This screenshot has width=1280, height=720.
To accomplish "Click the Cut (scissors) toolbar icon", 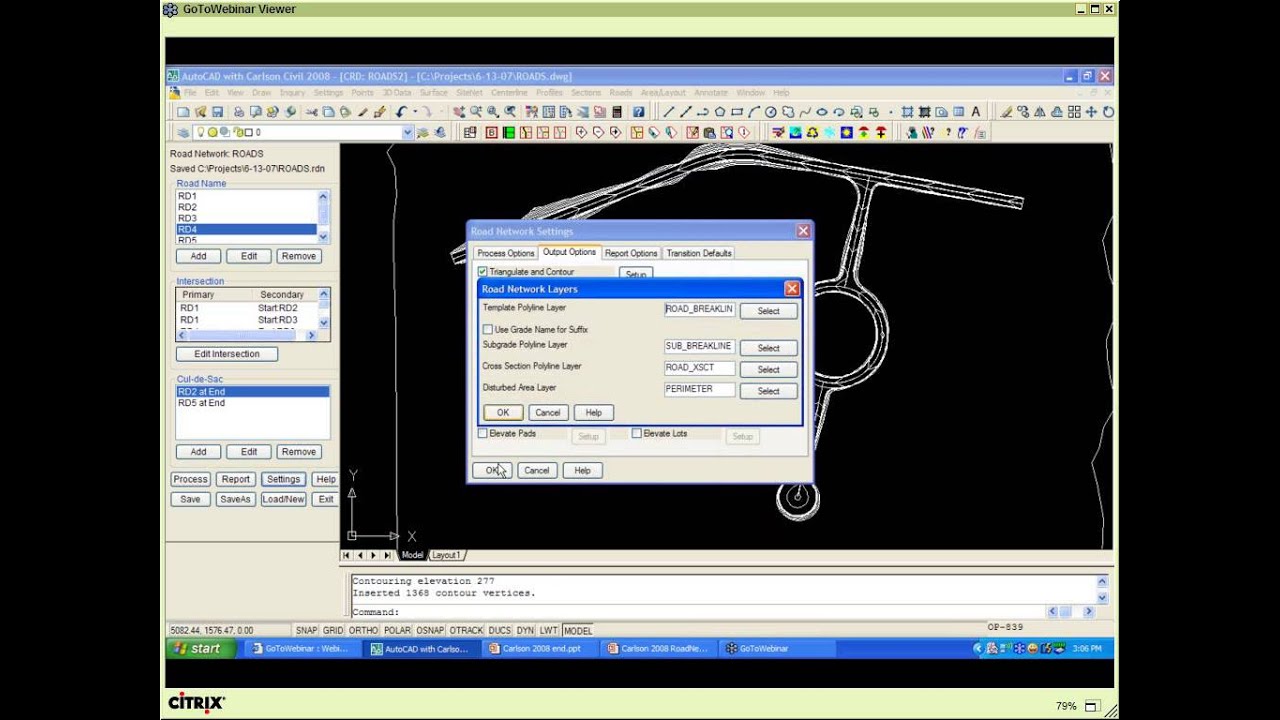I will (x=313, y=112).
